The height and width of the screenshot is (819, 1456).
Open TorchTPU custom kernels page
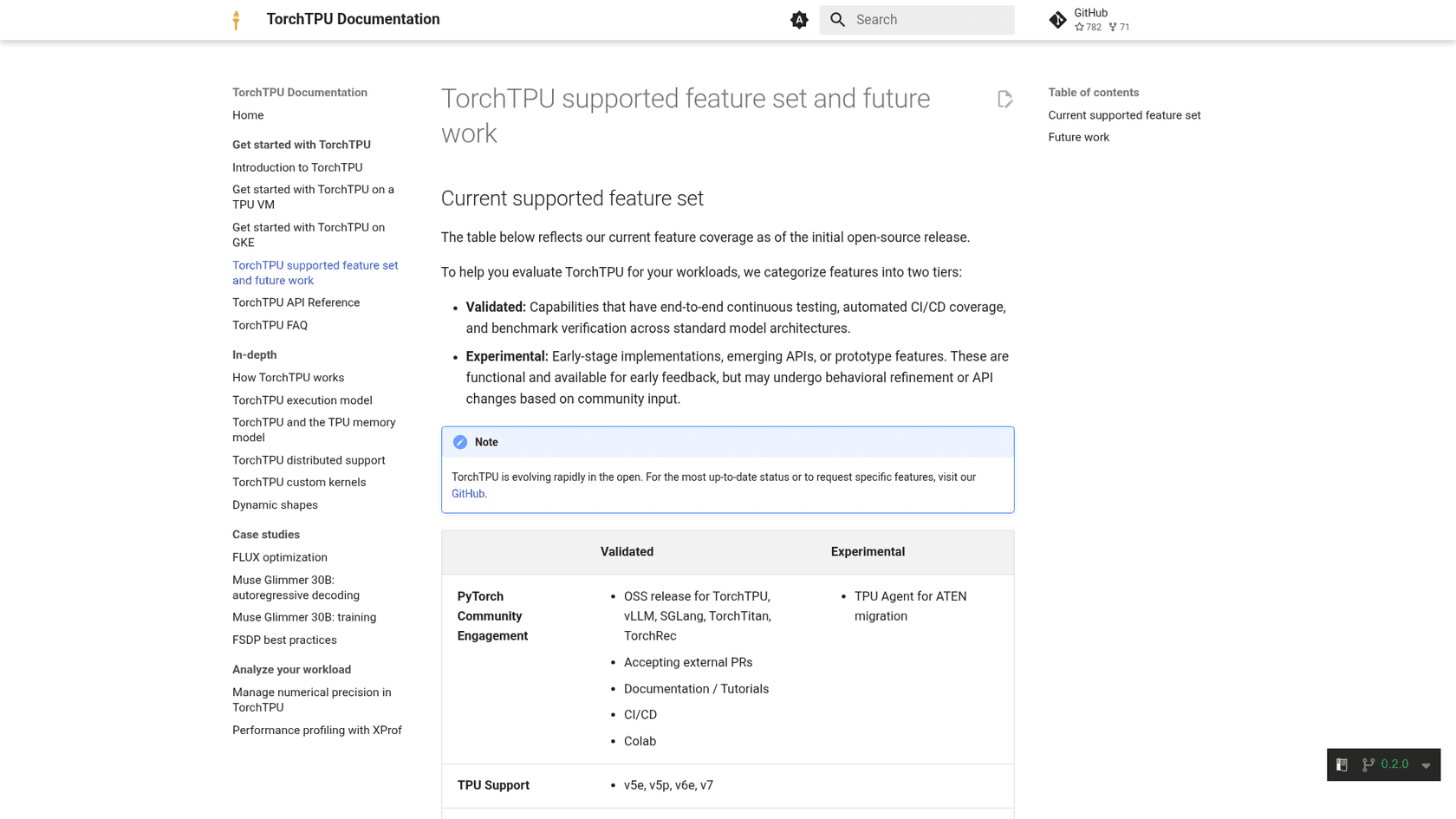pyautogui.click(x=299, y=483)
